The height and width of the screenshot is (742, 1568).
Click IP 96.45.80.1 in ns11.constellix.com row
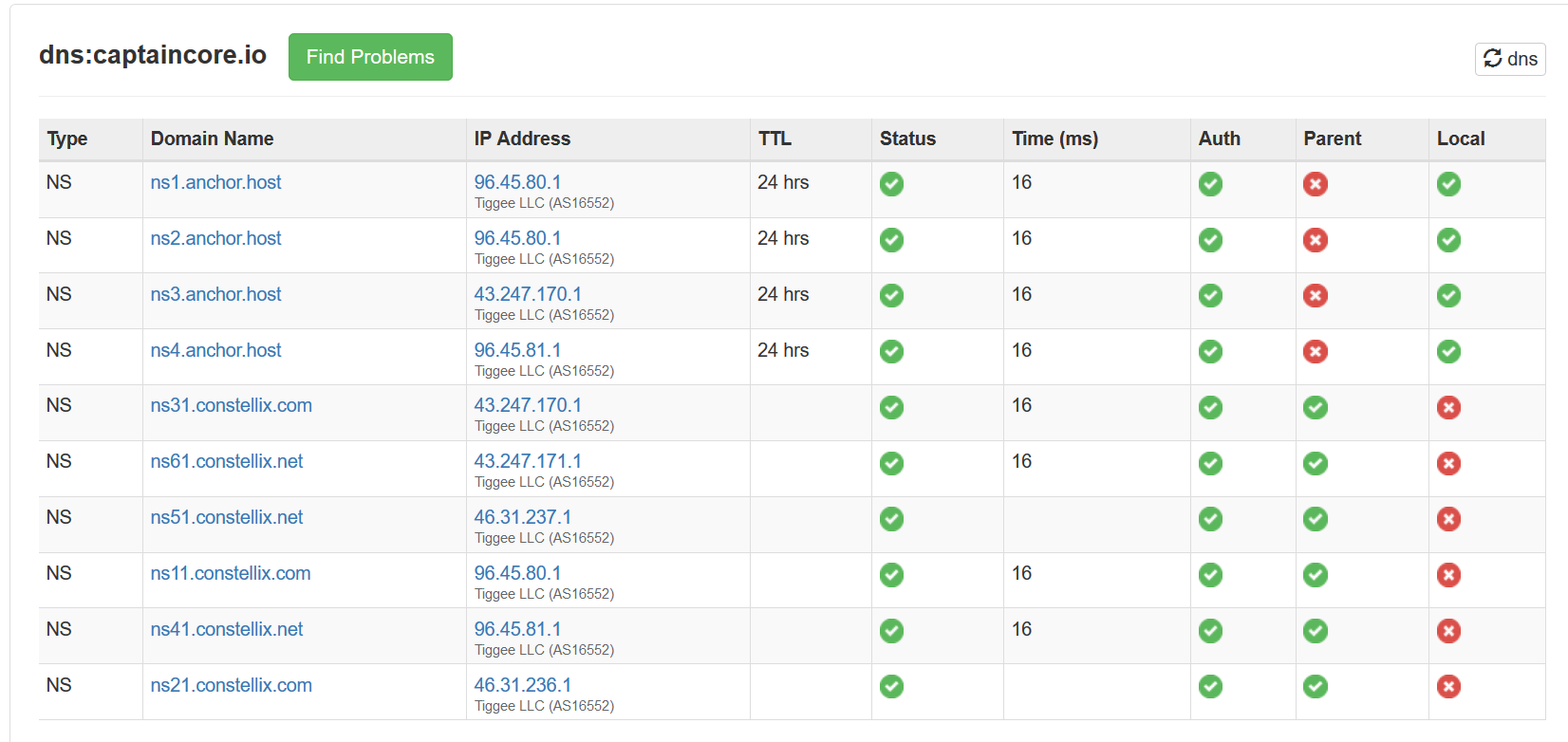[x=517, y=573]
